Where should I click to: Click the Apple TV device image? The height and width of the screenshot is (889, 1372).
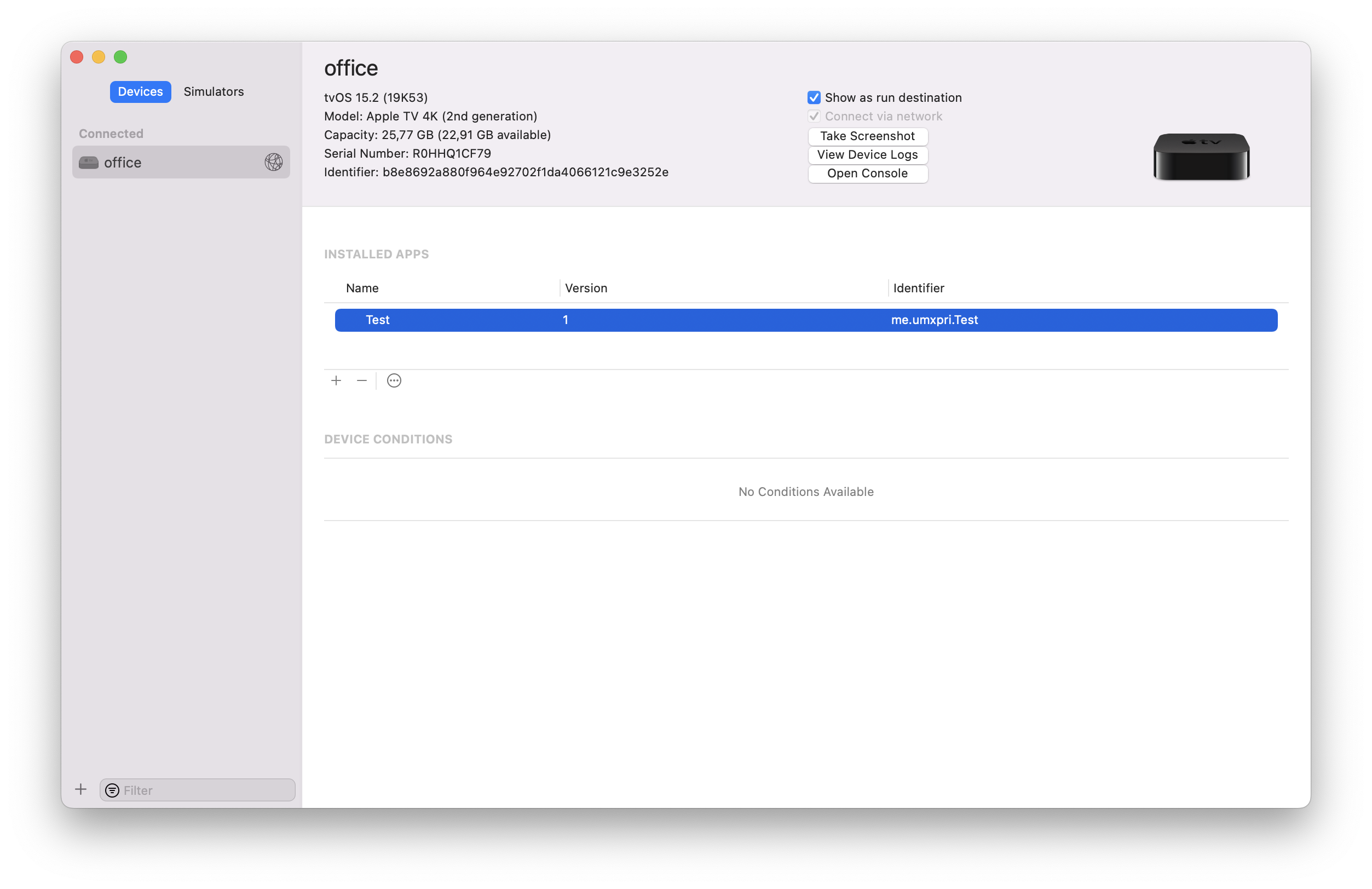point(1201,156)
